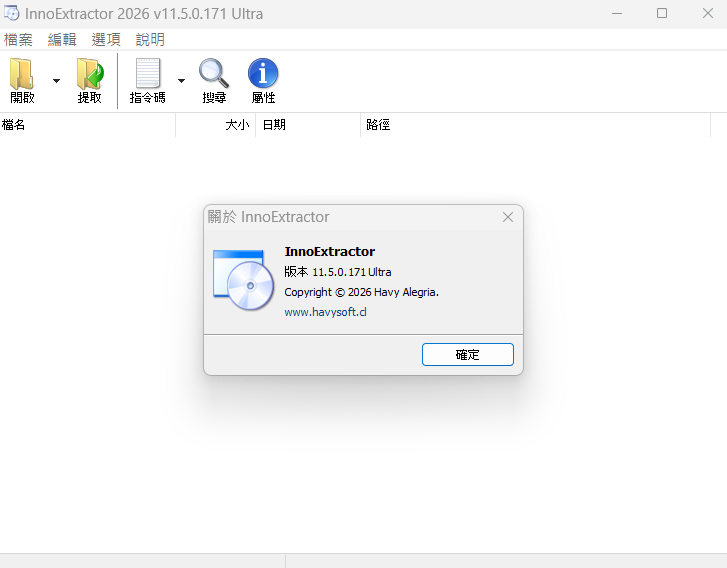Open the 說明 (Help) menu
The width and height of the screenshot is (727, 568).
150,40
